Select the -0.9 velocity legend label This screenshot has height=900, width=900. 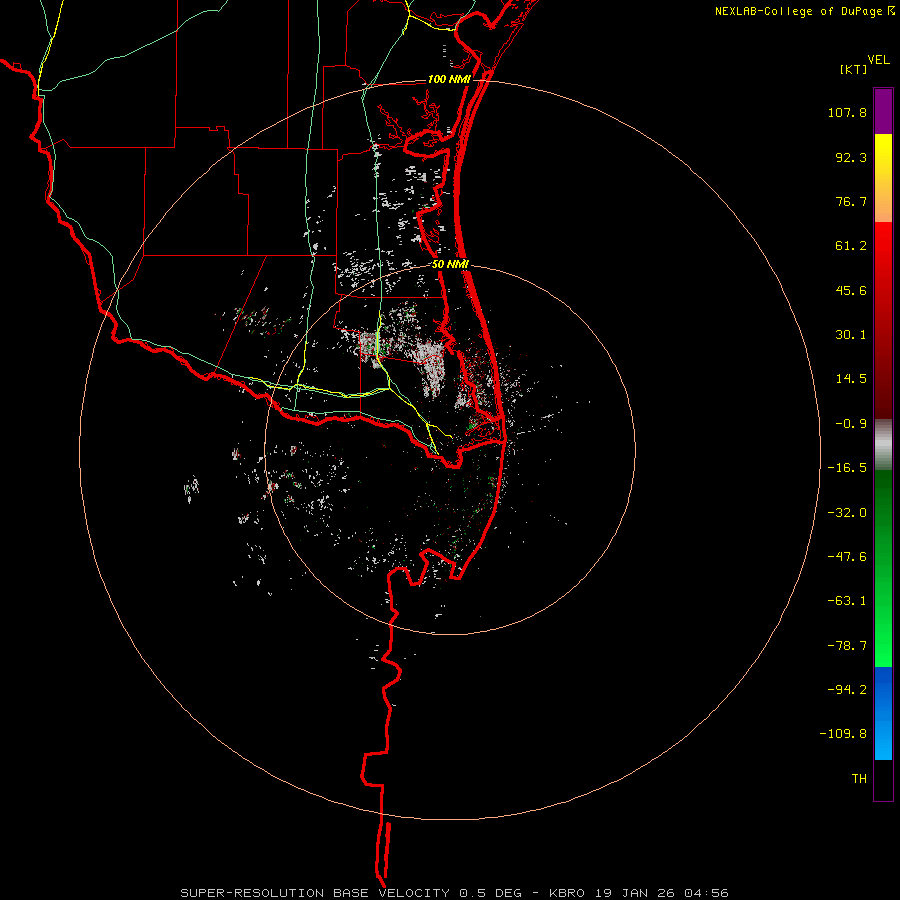point(851,424)
